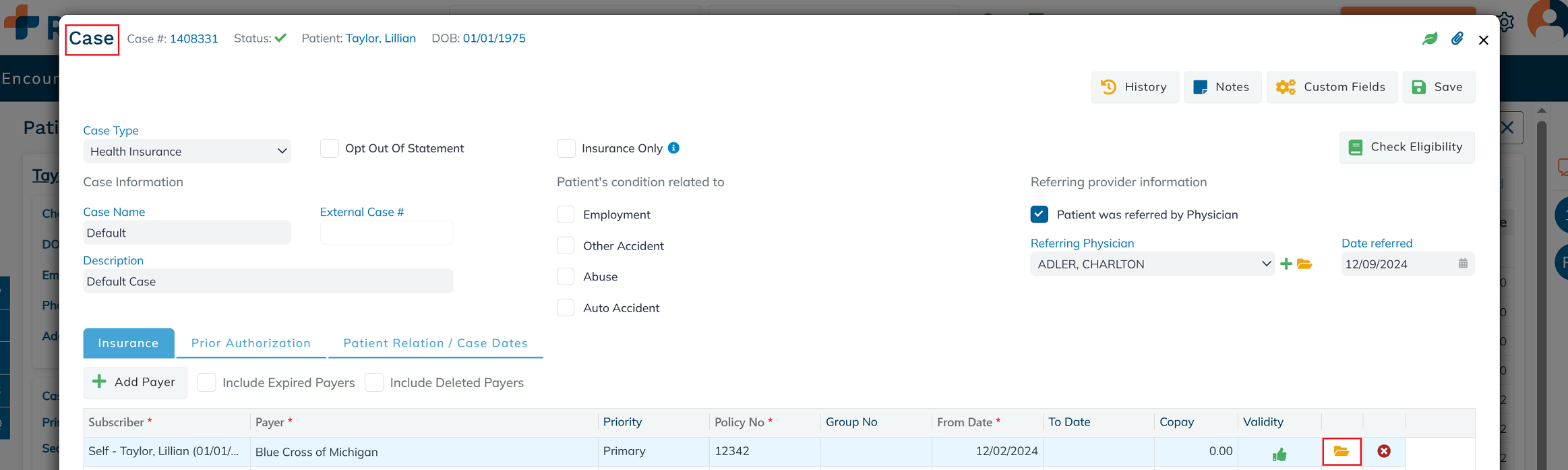Delete the Blue Cross of Michigan payer
The width and height of the screenshot is (1568, 470).
(x=1384, y=451)
